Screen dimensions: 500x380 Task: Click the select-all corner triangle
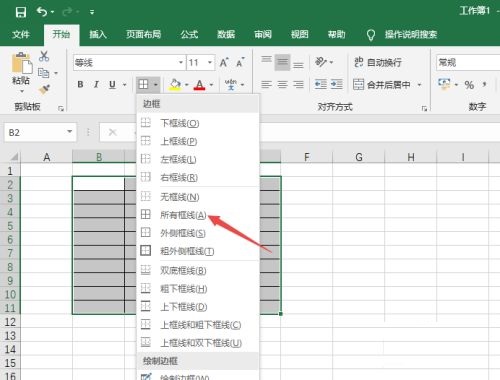13,156
